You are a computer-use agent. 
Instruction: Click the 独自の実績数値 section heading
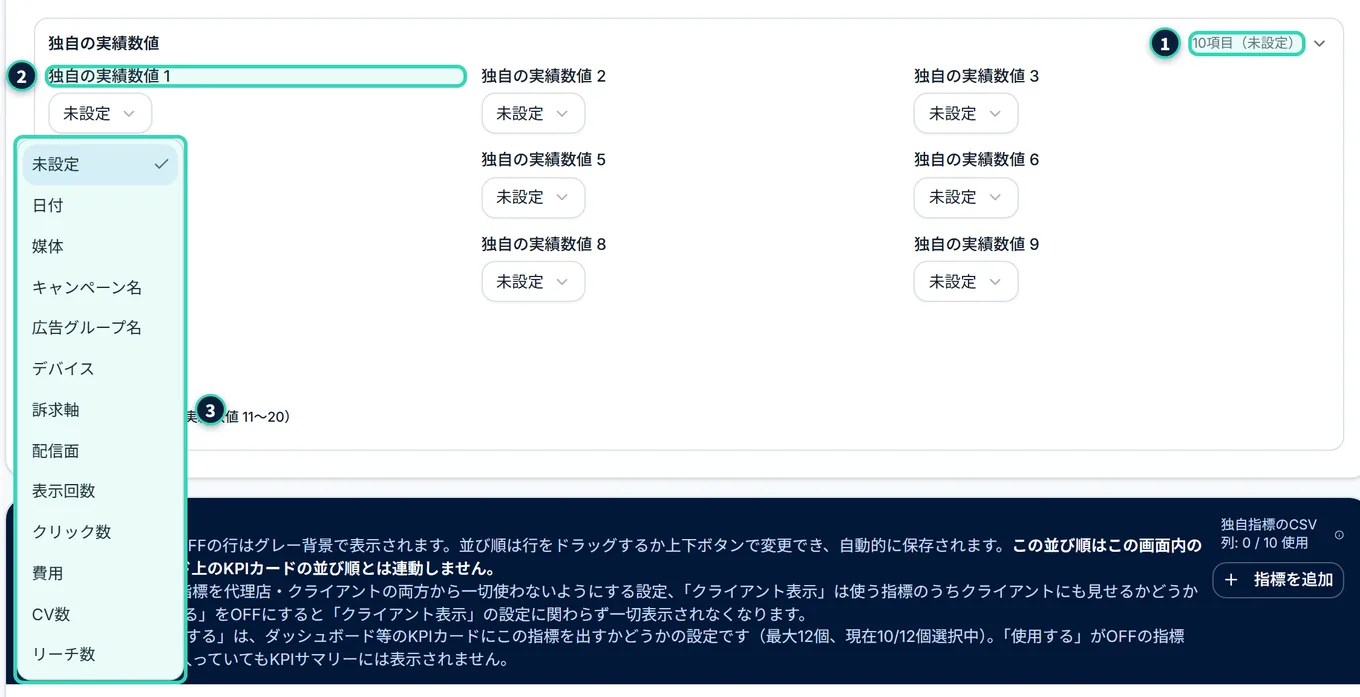(x=104, y=43)
